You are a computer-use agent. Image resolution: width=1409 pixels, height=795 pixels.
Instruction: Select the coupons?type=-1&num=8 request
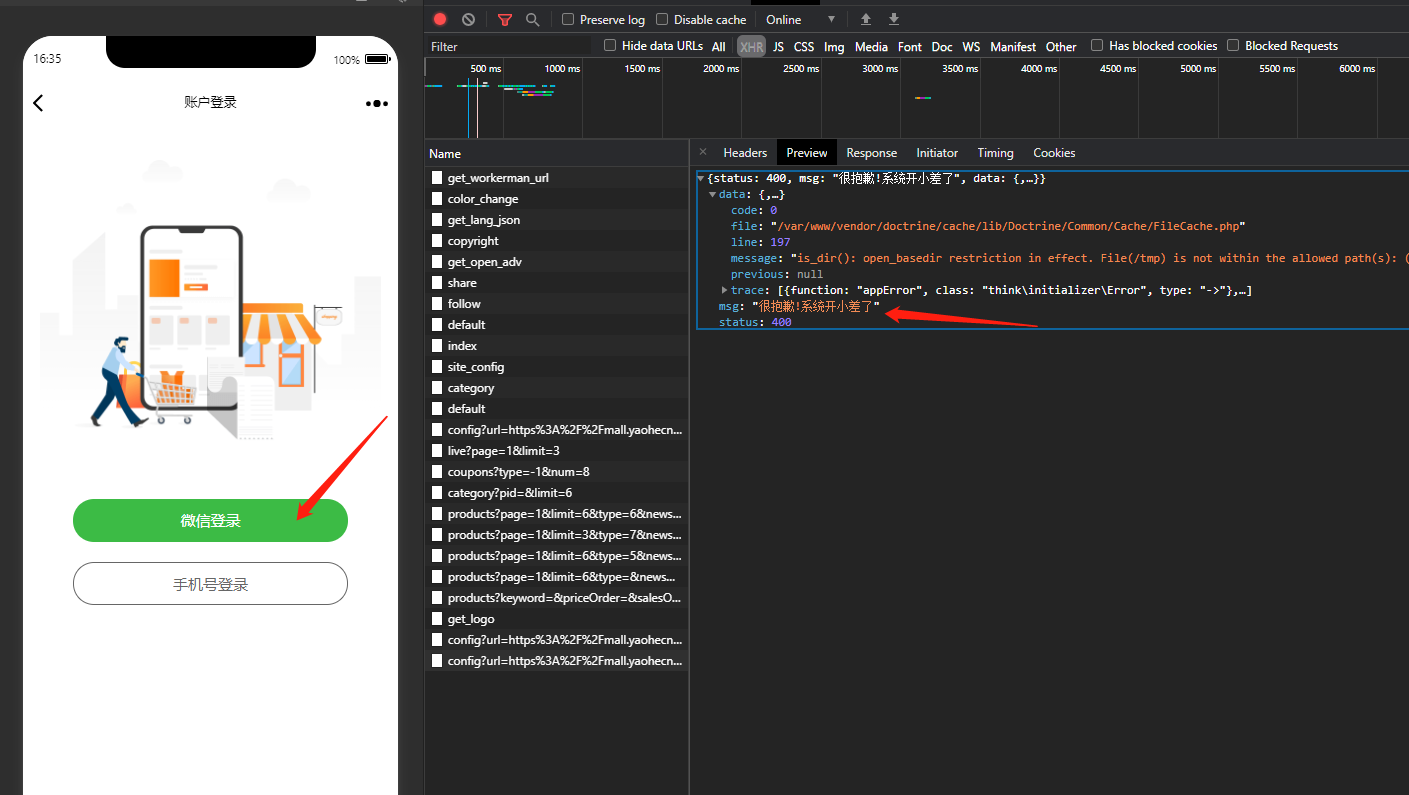[556, 471]
